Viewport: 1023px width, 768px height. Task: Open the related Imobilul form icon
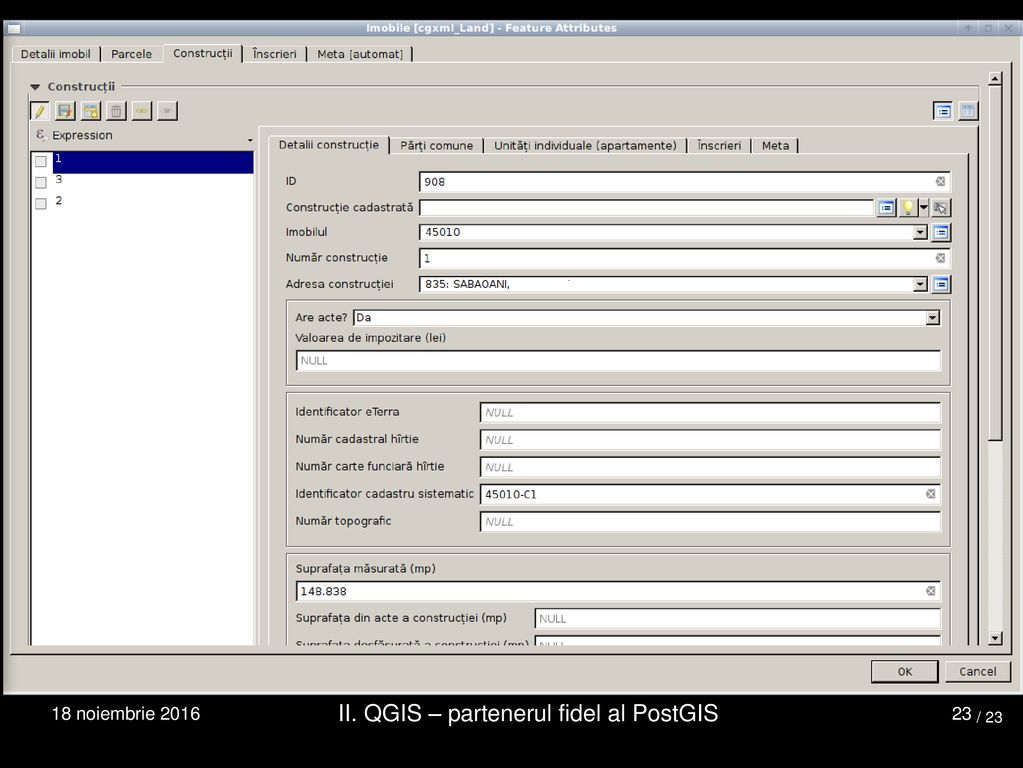click(x=941, y=232)
